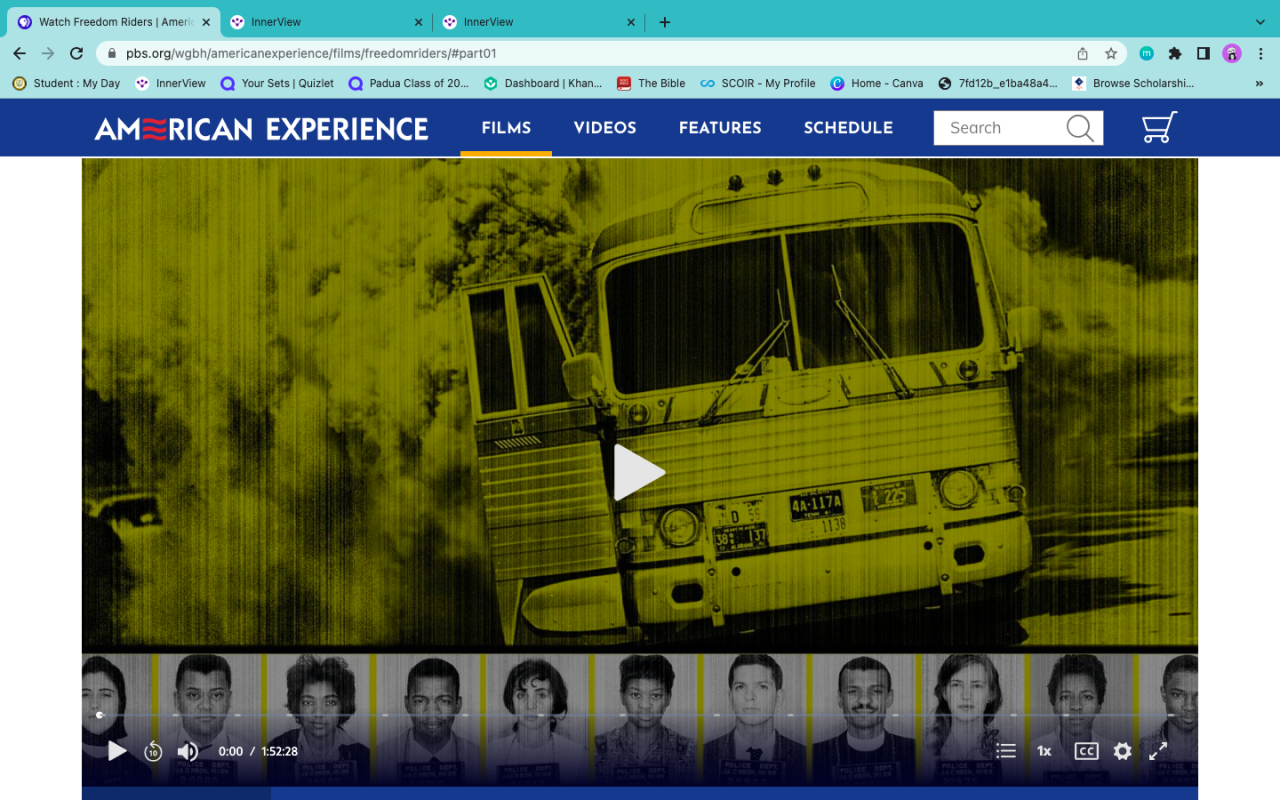The image size is (1280, 800).
Task: Show more bookmarks overflow
Action: 1259,83
